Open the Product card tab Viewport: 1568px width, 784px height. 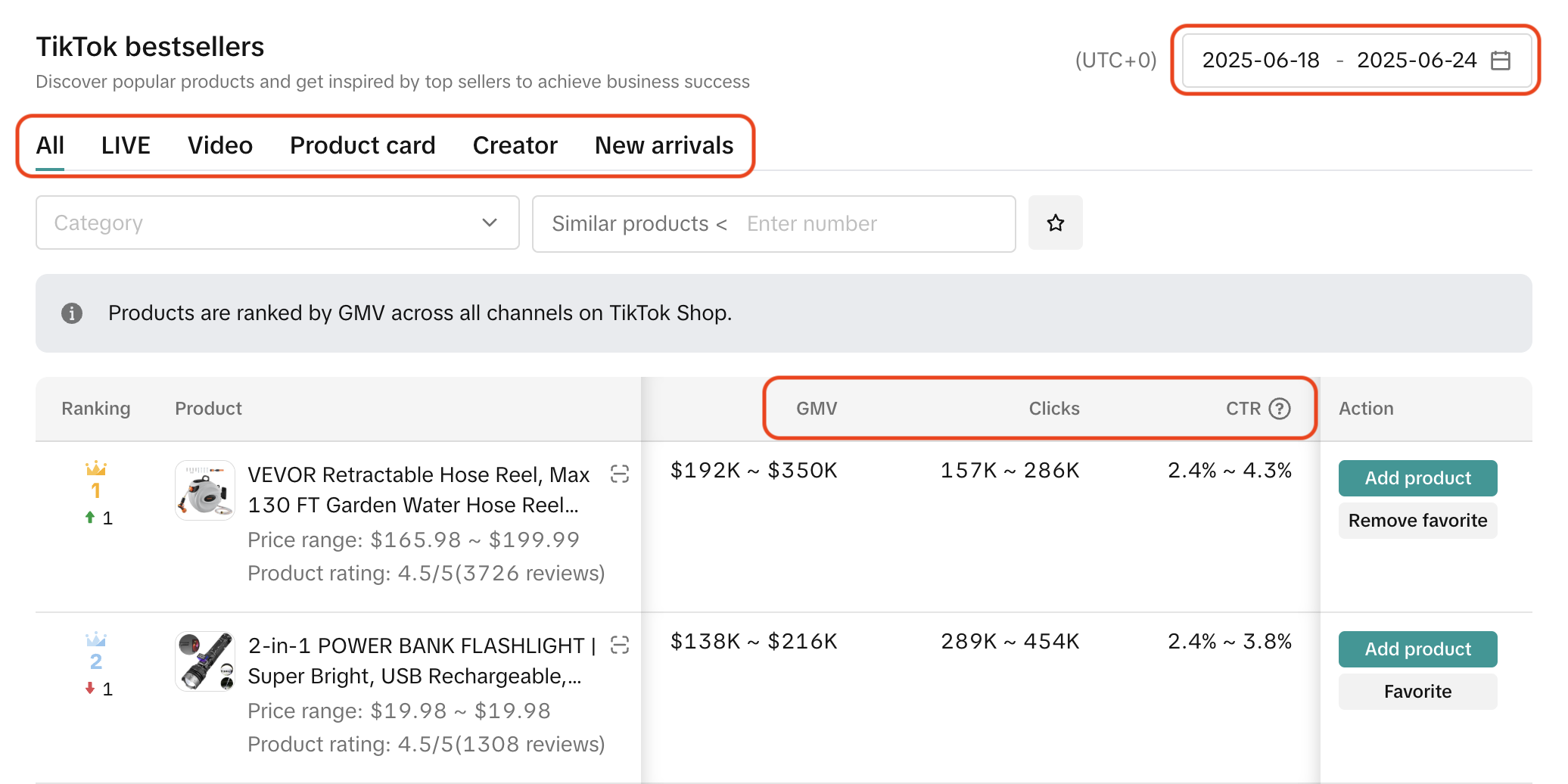coord(362,145)
